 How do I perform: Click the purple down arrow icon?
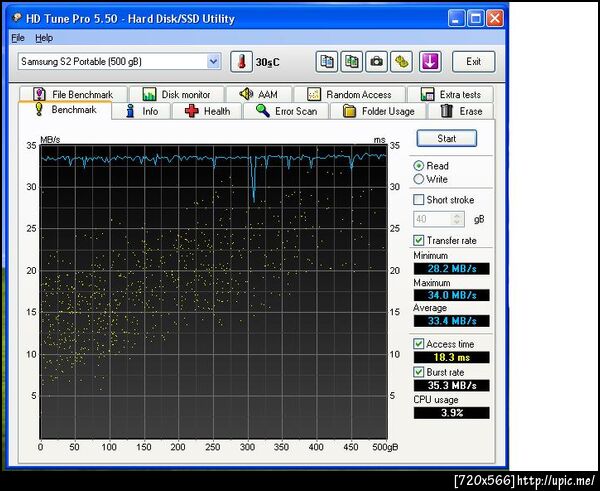pos(428,62)
